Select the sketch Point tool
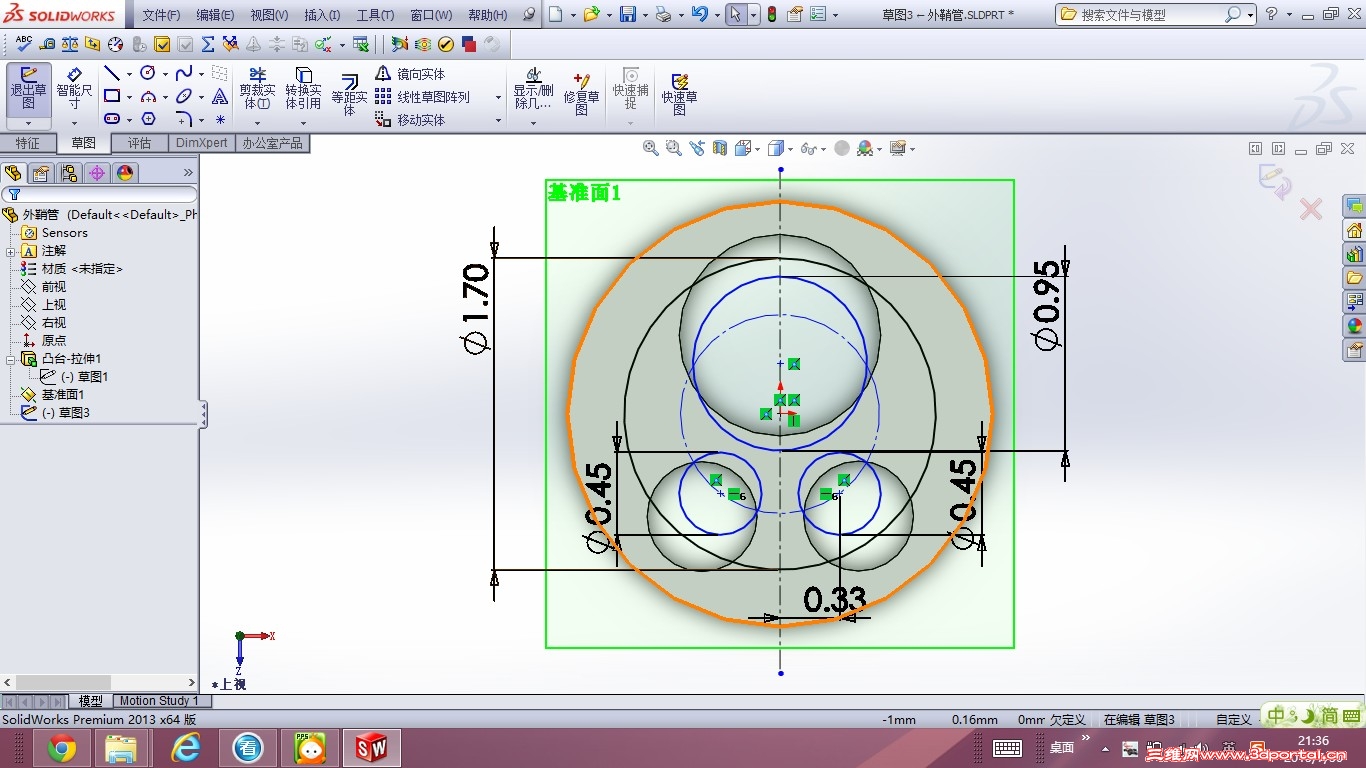The image size is (1366, 768). click(x=220, y=119)
